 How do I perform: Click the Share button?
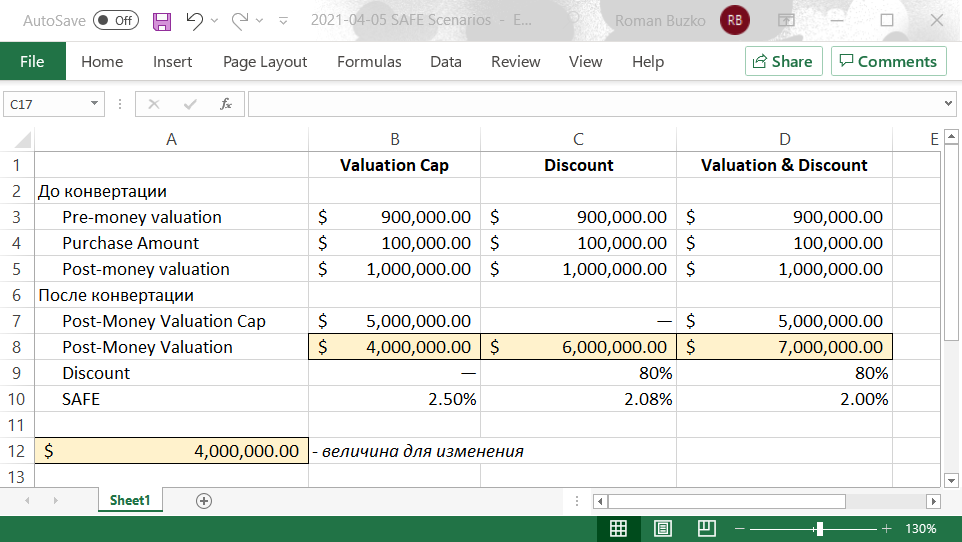(x=783, y=62)
